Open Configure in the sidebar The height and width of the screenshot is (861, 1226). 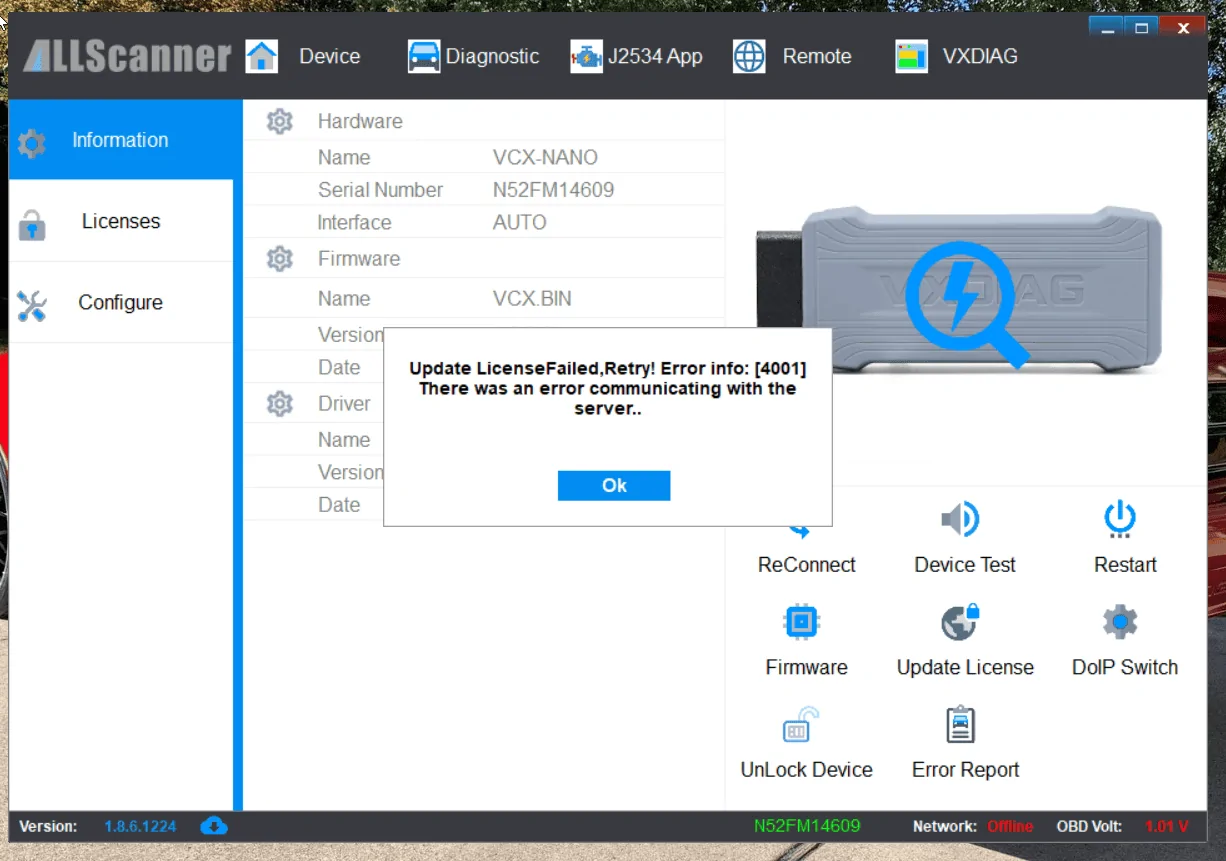point(120,303)
